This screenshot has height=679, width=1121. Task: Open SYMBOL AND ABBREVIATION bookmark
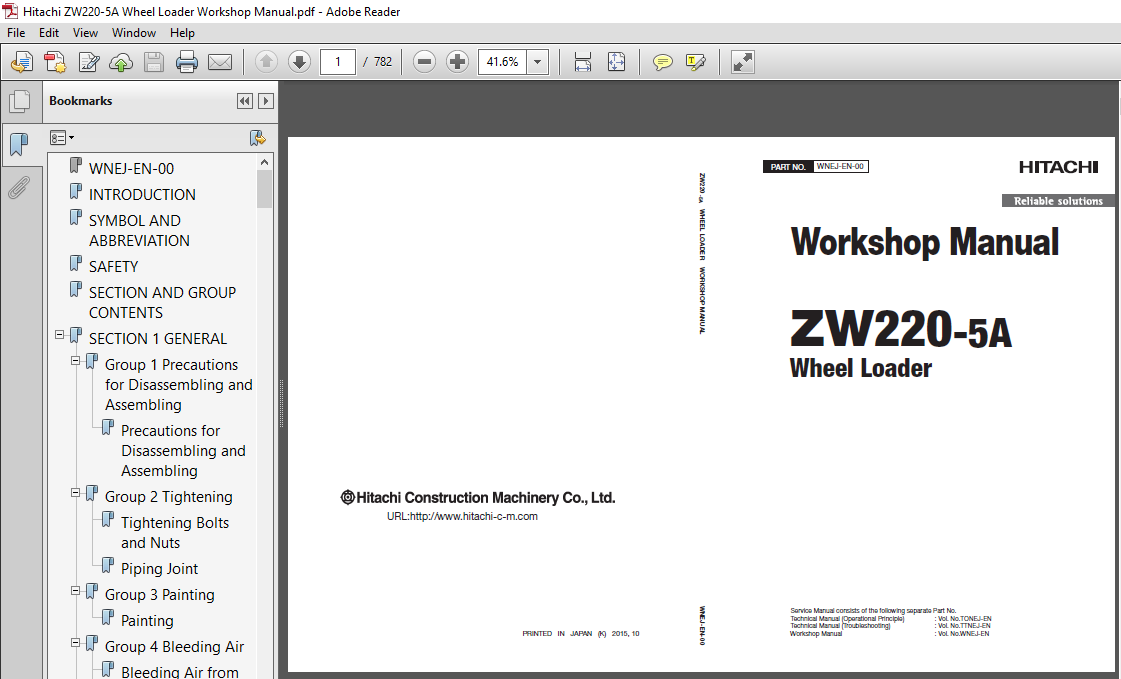139,231
